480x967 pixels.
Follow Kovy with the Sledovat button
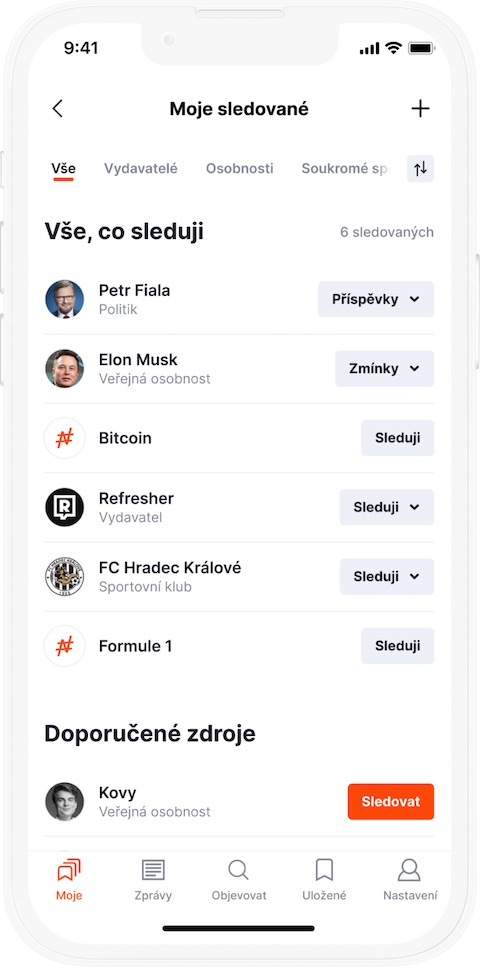coord(391,802)
